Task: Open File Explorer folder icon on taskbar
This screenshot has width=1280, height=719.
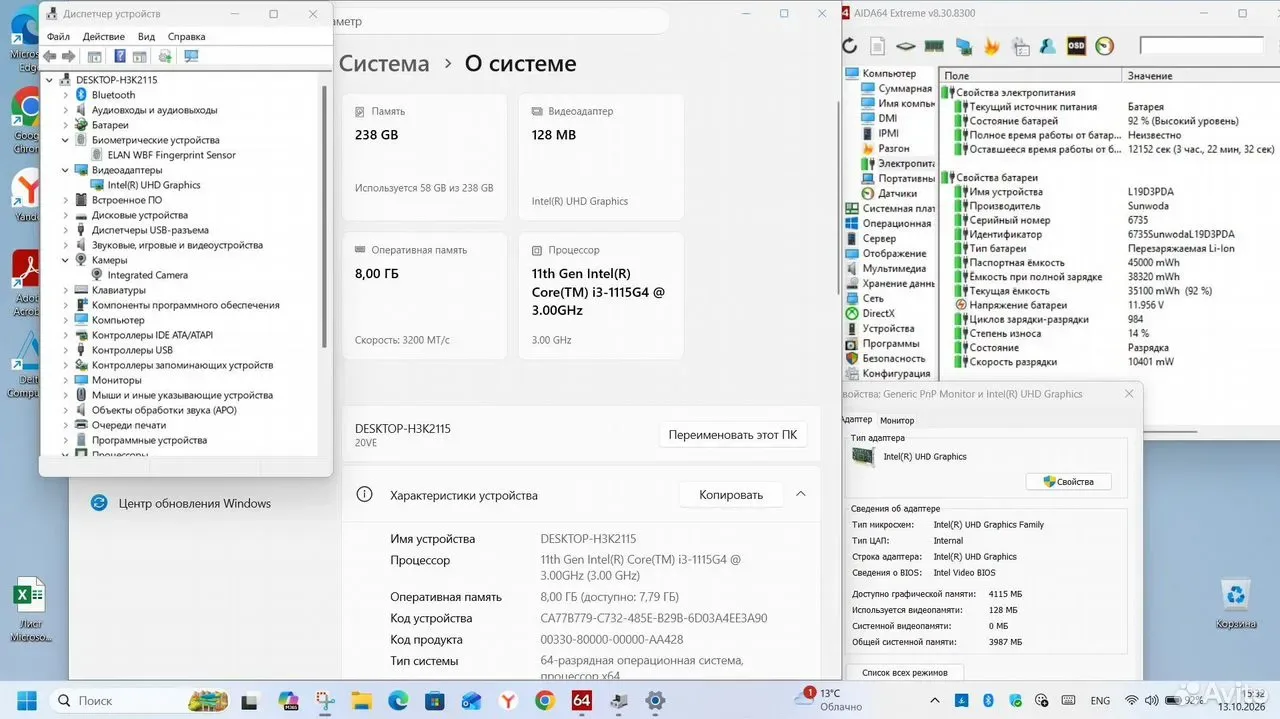Action: tap(361, 701)
